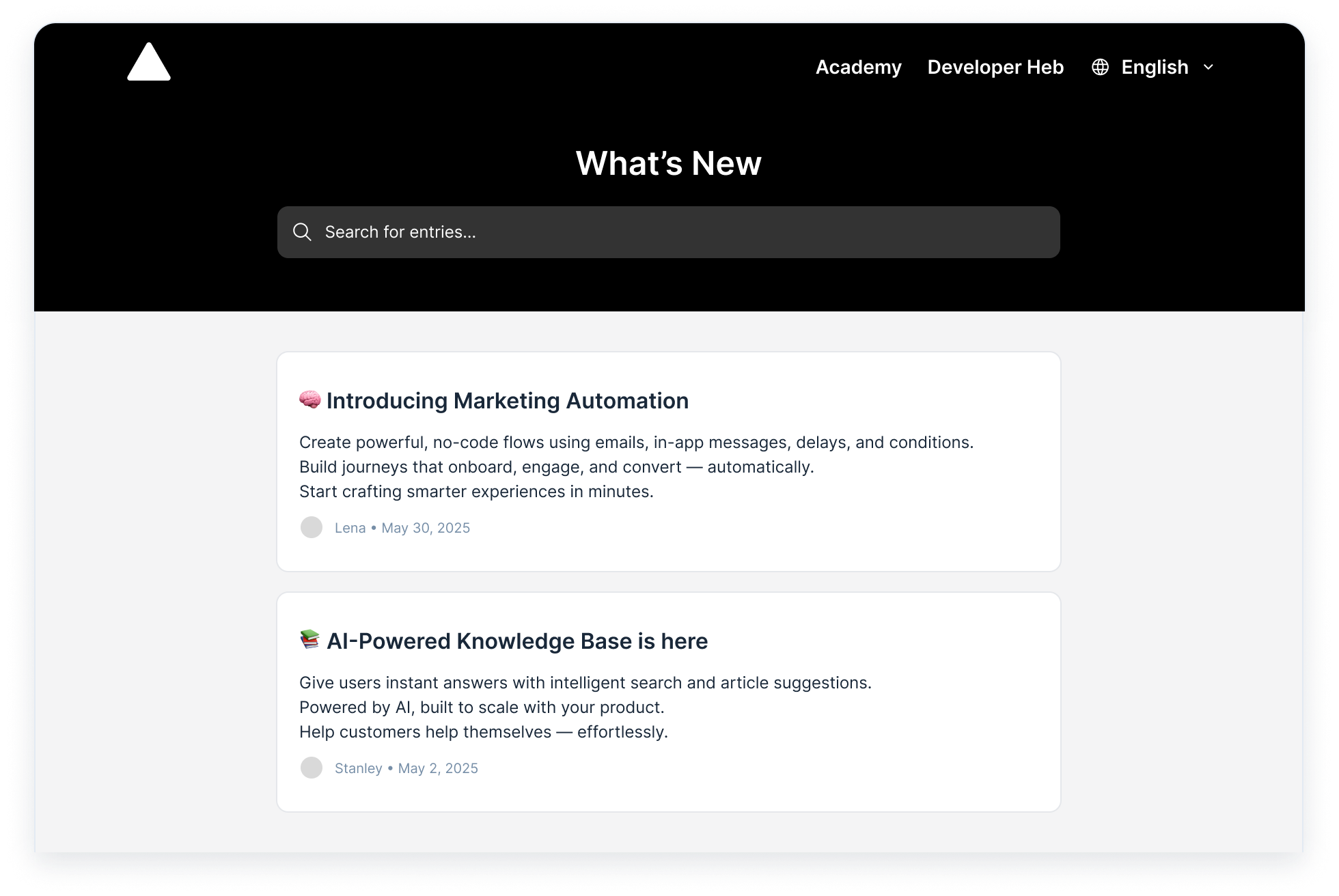Expand the language selector in the navbar
This screenshot has height=896, width=1339.
(x=1155, y=67)
